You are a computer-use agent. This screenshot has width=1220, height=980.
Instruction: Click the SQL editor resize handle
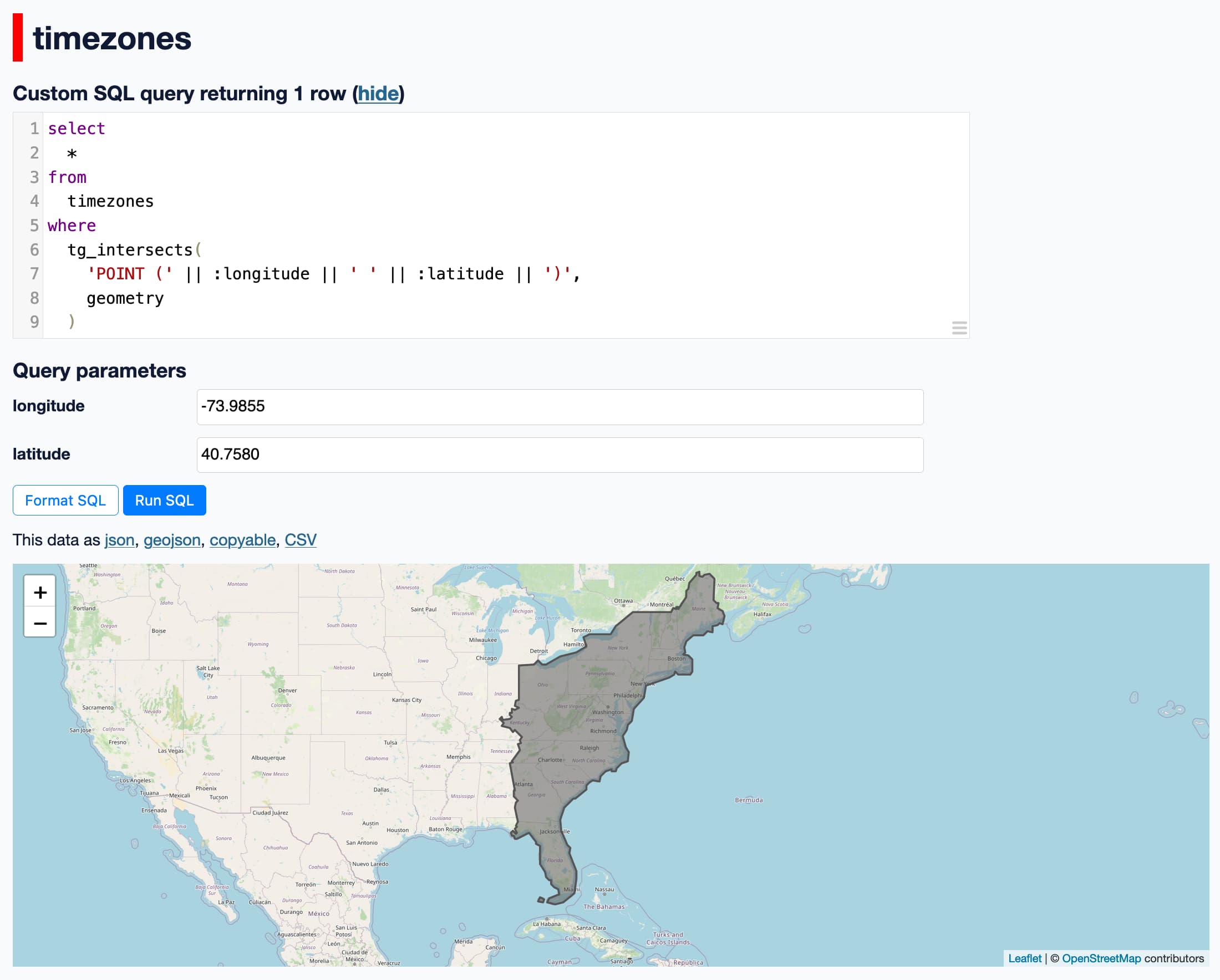coord(959,328)
